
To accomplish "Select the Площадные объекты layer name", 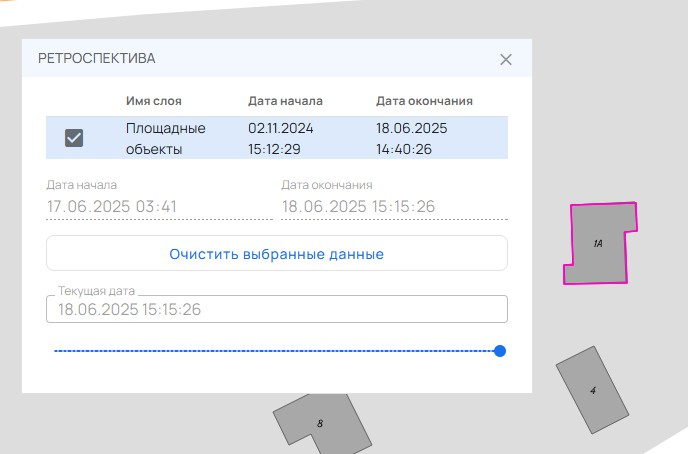I will click(x=165, y=138).
